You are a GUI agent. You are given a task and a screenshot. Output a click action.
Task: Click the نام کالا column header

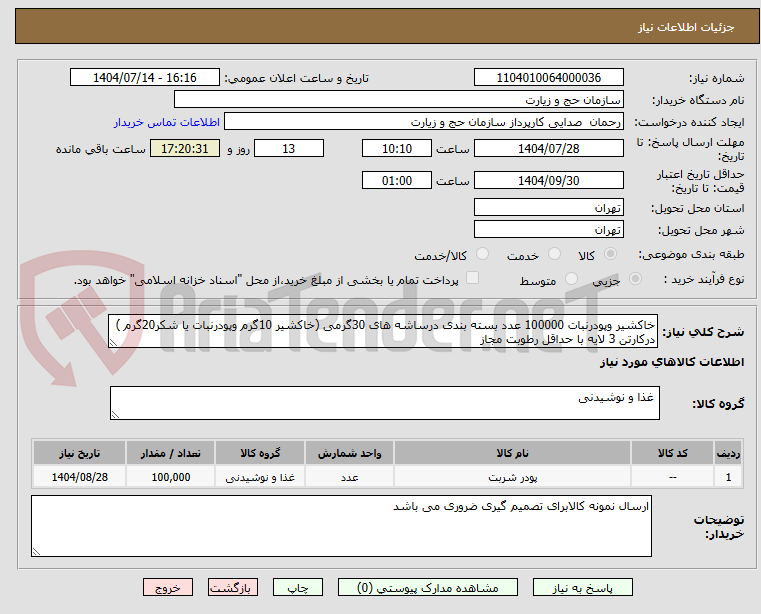pos(513,453)
